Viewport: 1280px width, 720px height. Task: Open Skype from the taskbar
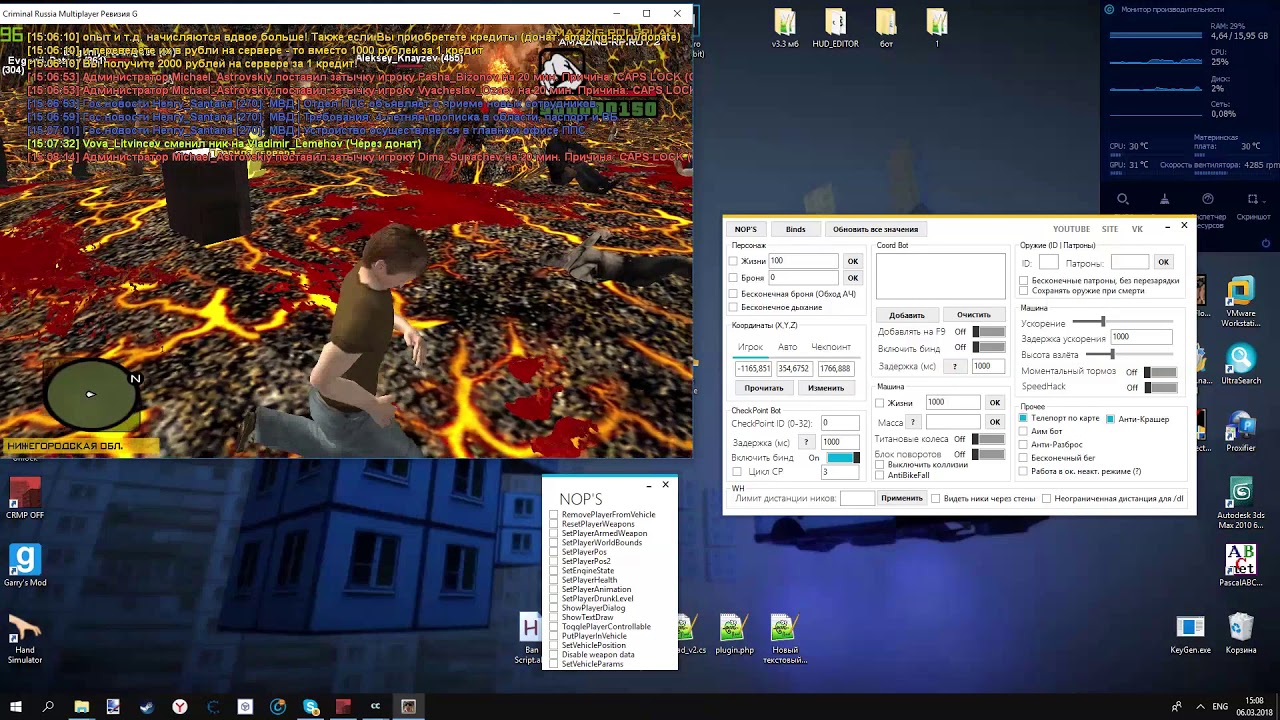point(311,706)
